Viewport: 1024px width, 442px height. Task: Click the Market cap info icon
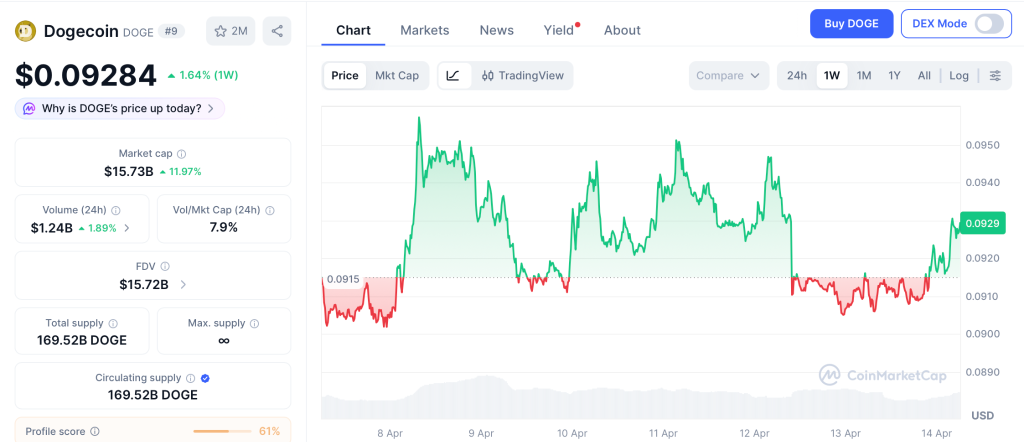(181, 154)
